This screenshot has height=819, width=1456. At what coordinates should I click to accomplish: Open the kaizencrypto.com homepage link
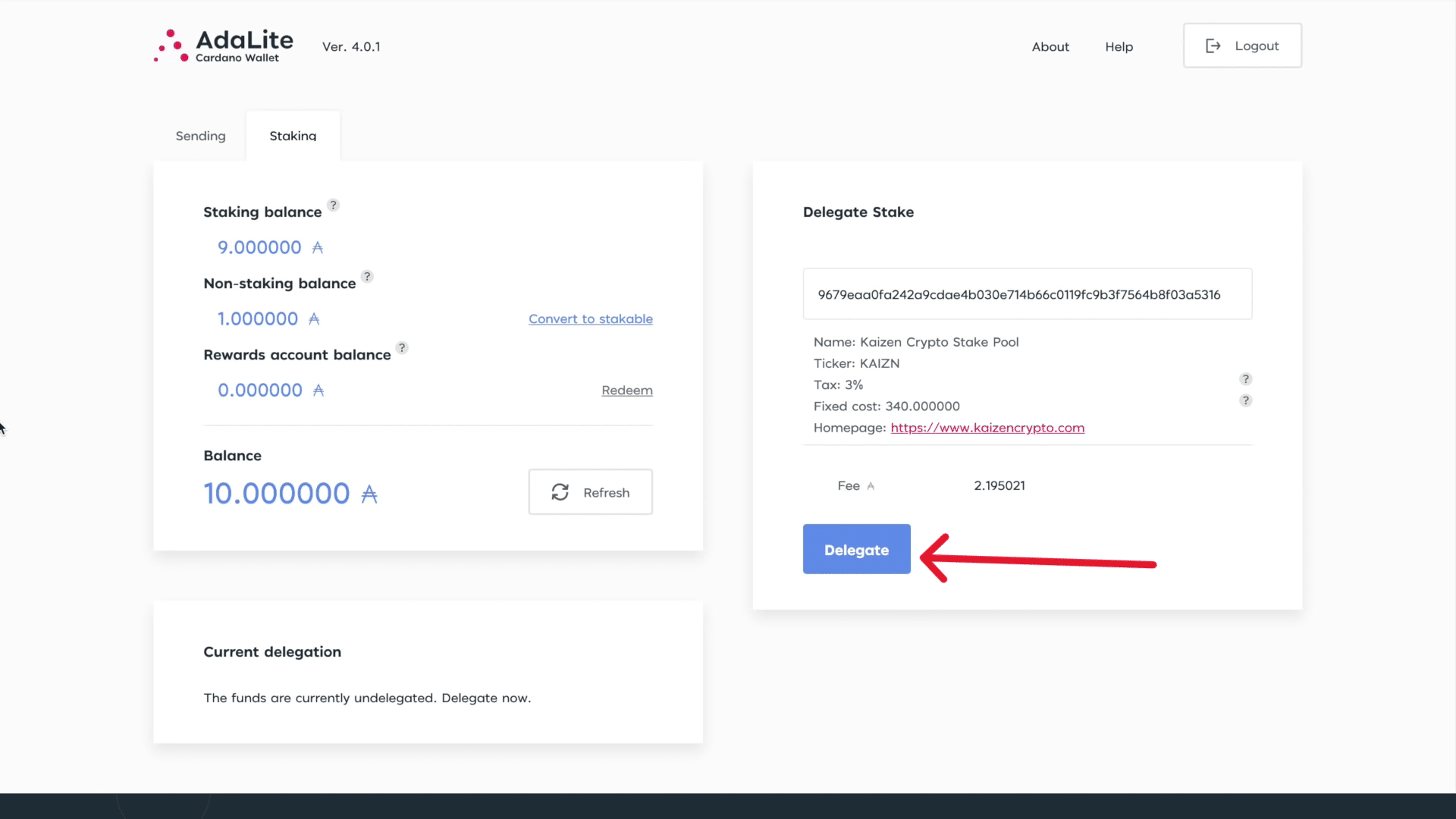pyautogui.click(x=987, y=428)
